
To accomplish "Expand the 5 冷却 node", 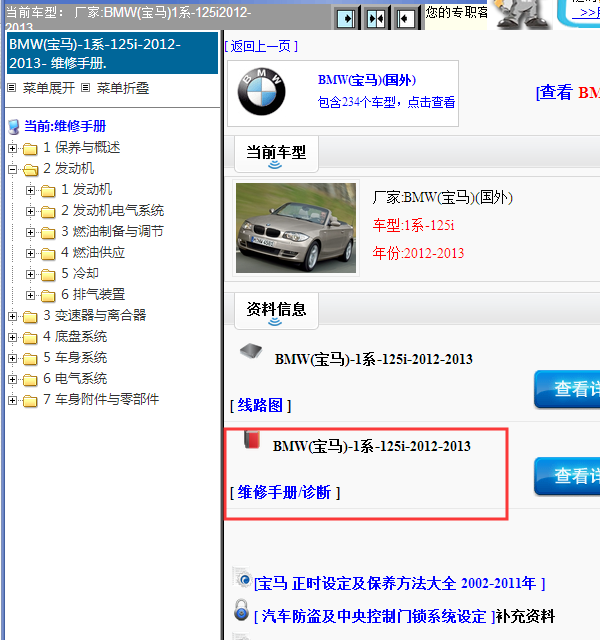I will [x=30, y=274].
